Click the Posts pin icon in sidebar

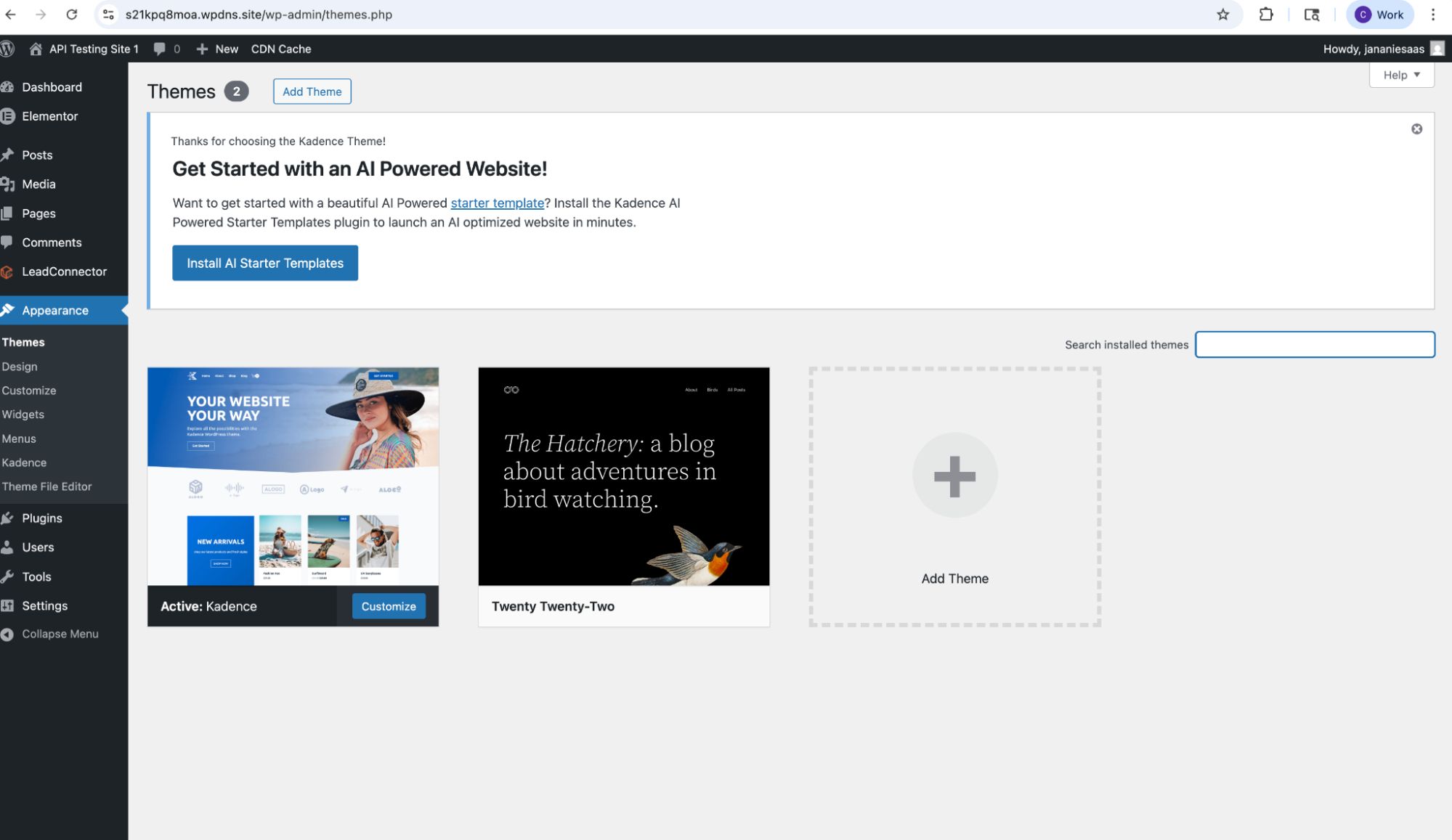7,155
